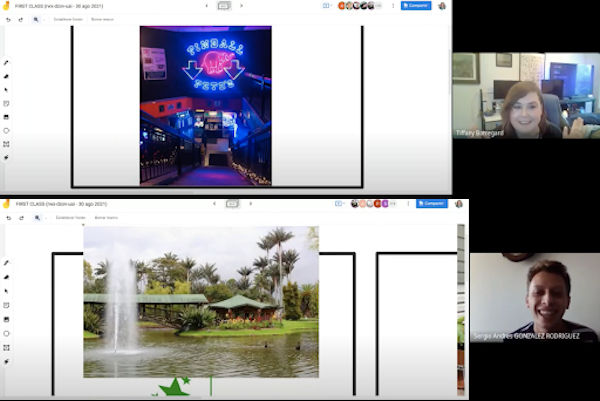Open the zoom dropdown in the bottom window
Image resolution: width=600 pixels, height=401 pixels.
[x=39, y=216]
